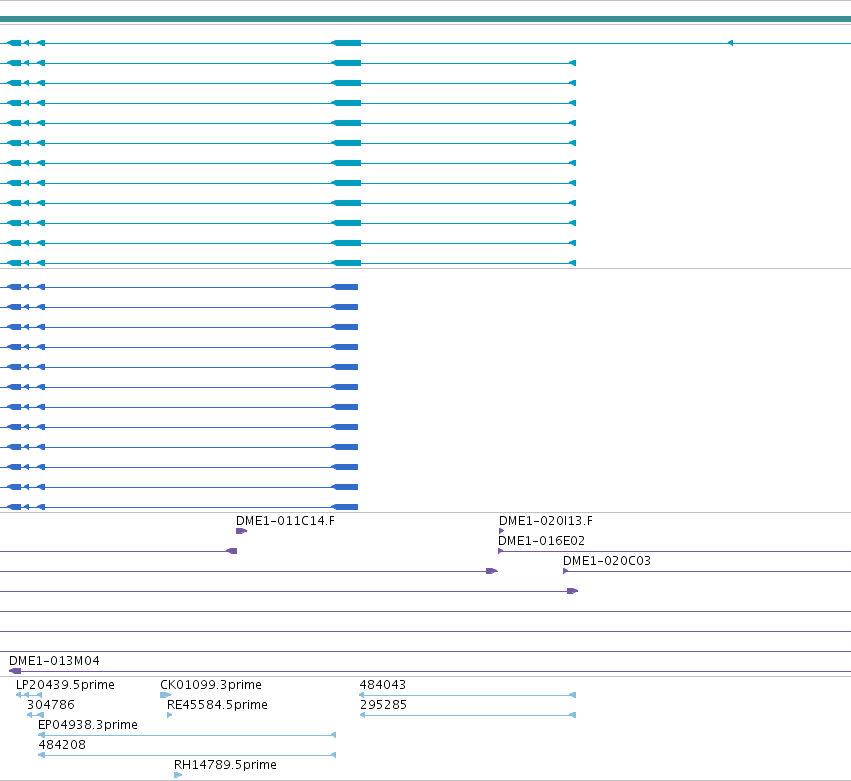Select the RE45584.5prime label
851x781 pixels.
click(217, 704)
